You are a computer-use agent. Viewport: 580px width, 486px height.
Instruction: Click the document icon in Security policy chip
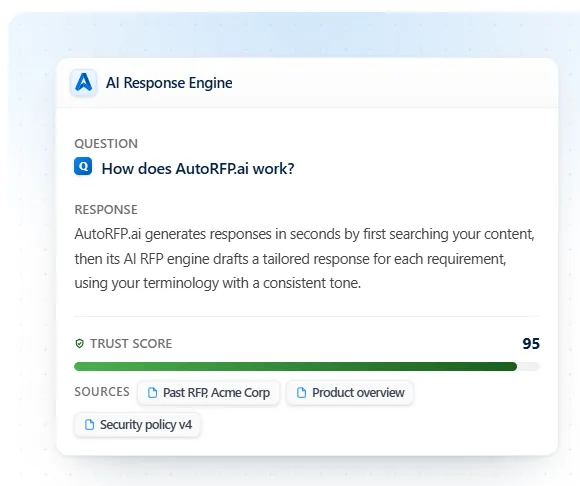tap(89, 425)
